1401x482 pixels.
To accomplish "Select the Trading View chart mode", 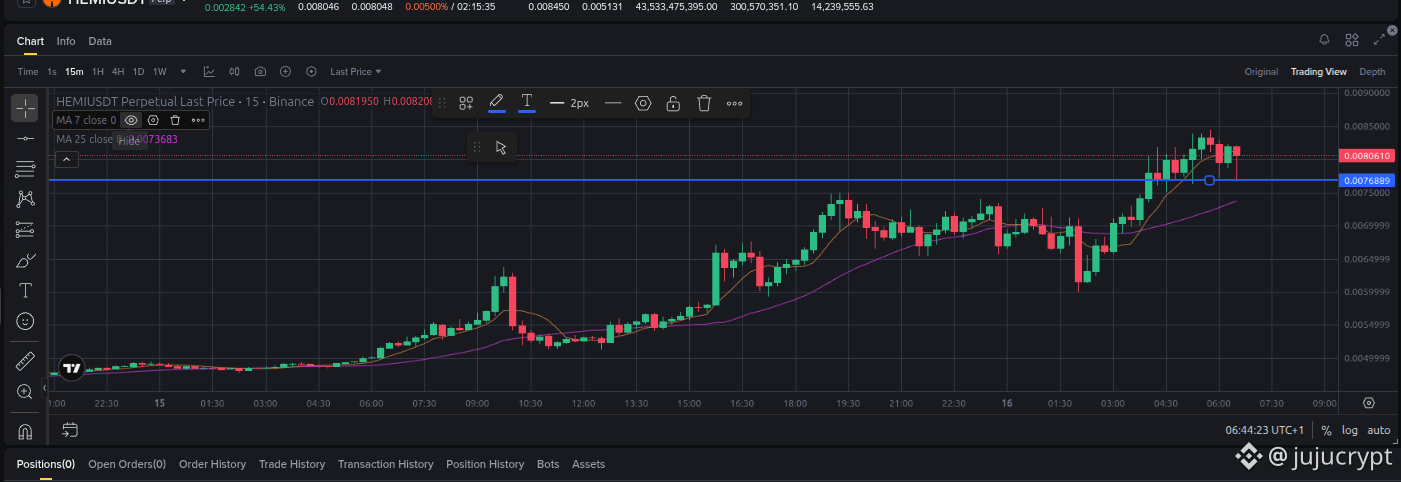I will coord(1318,72).
